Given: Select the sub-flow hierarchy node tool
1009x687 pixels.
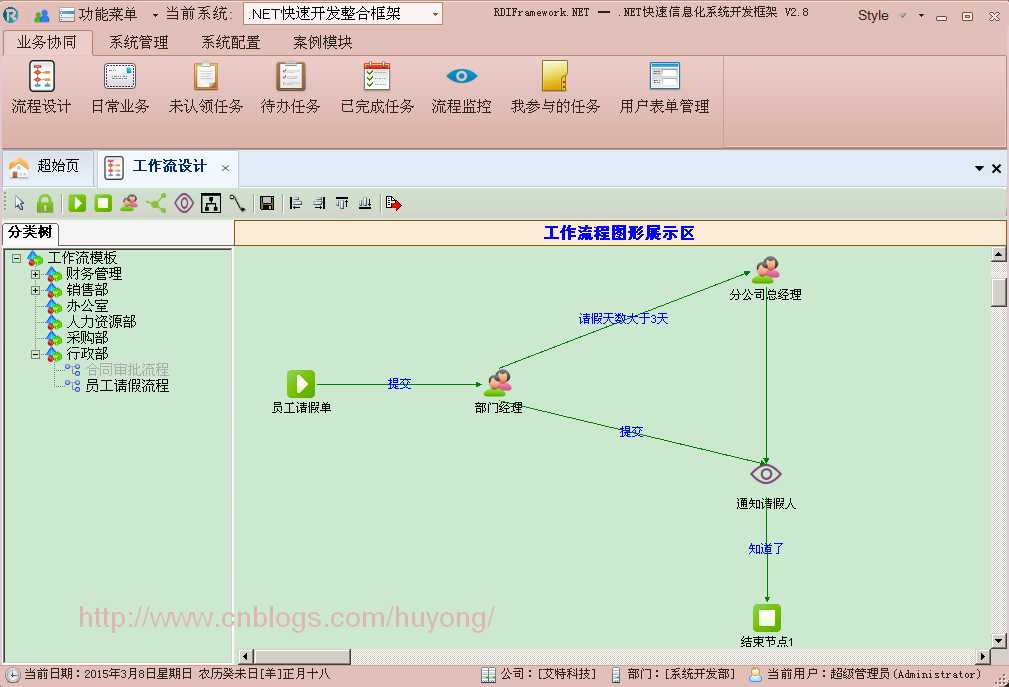Looking at the screenshot, I should [x=211, y=203].
